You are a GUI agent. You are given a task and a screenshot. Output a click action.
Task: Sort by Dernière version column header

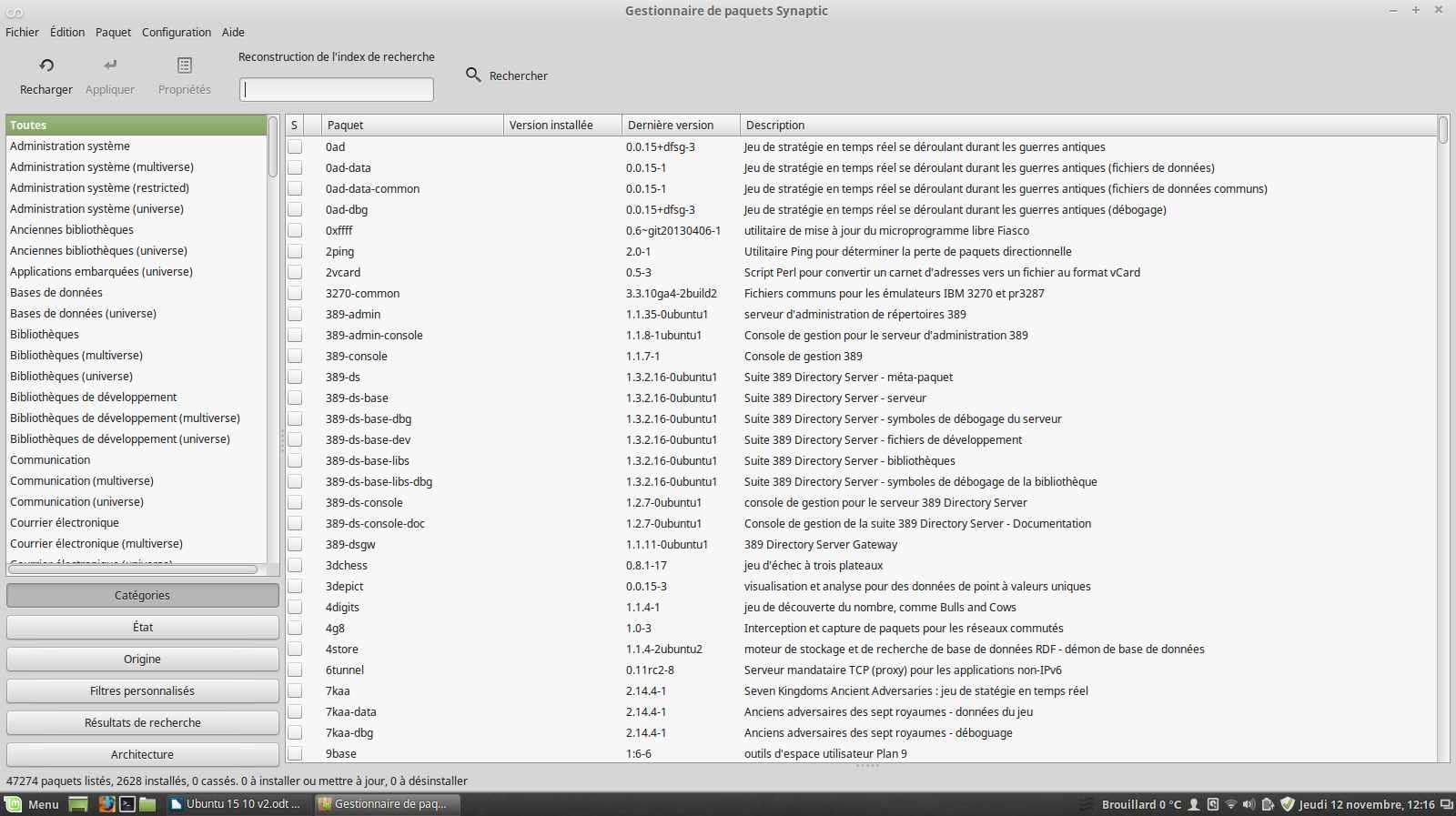coord(679,126)
